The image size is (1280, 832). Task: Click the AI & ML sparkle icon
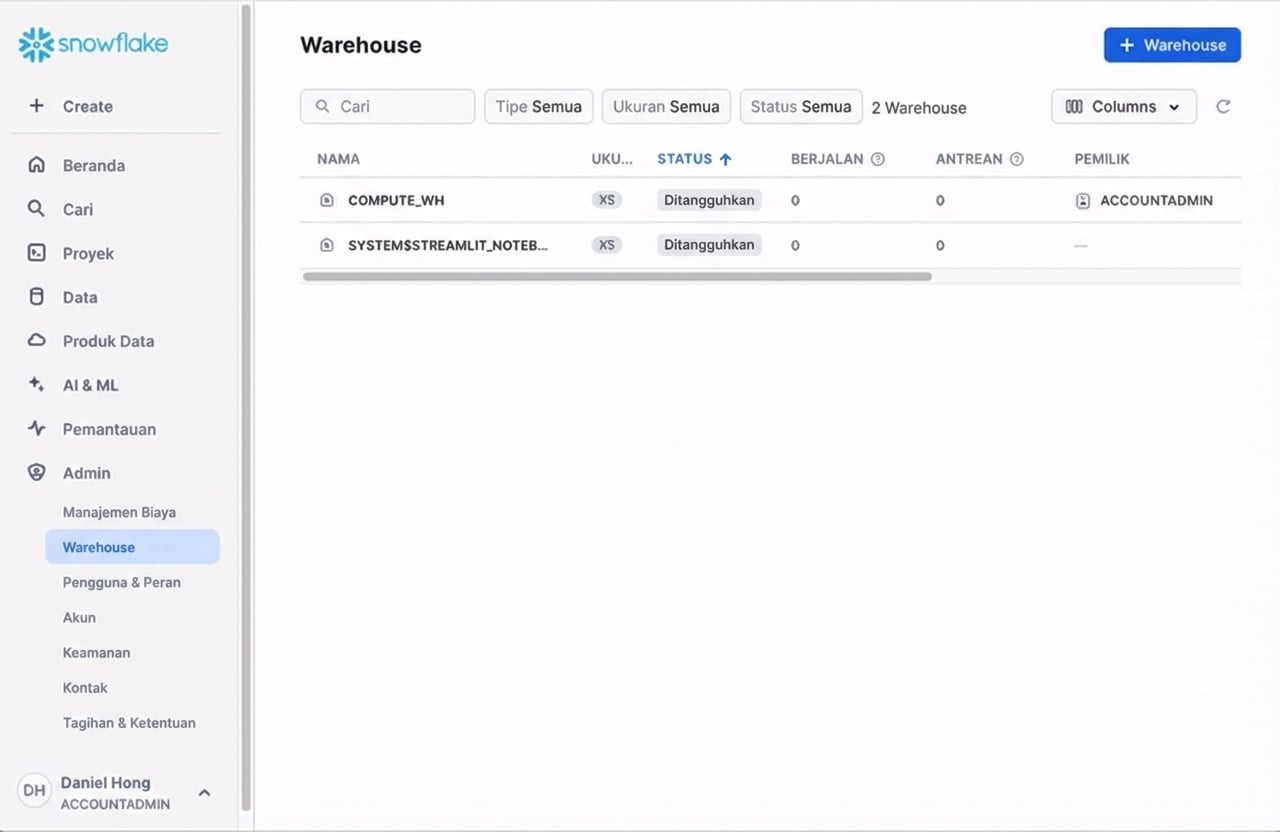(37, 385)
